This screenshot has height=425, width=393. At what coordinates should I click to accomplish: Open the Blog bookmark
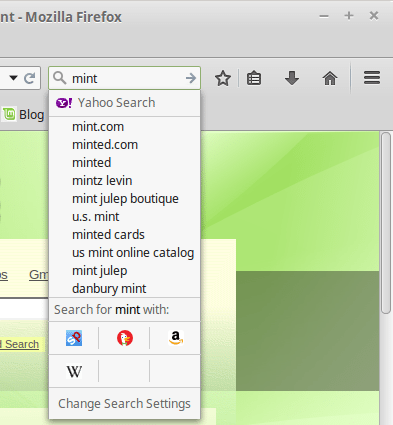pyautogui.click(x=23, y=115)
